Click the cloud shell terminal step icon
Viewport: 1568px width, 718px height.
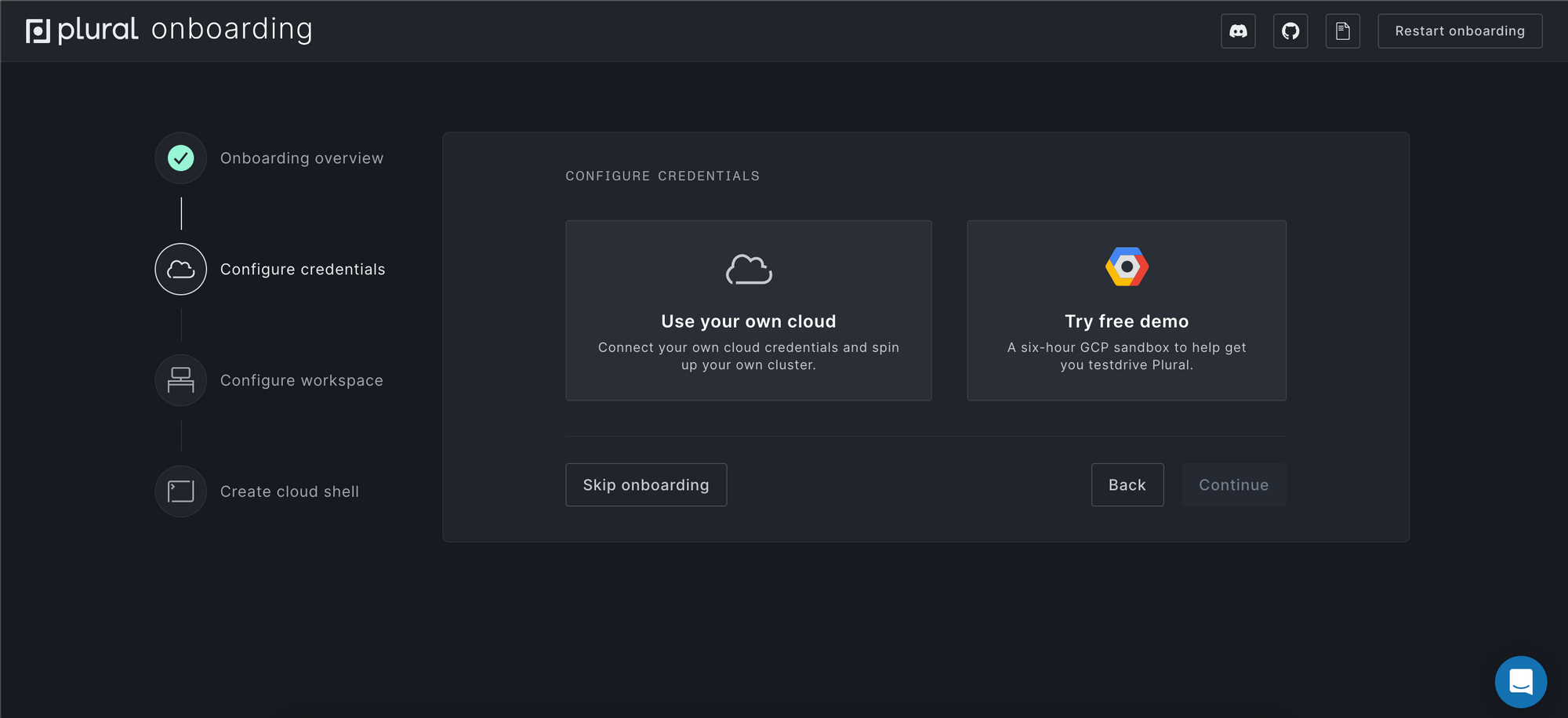click(x=181, y=491)
